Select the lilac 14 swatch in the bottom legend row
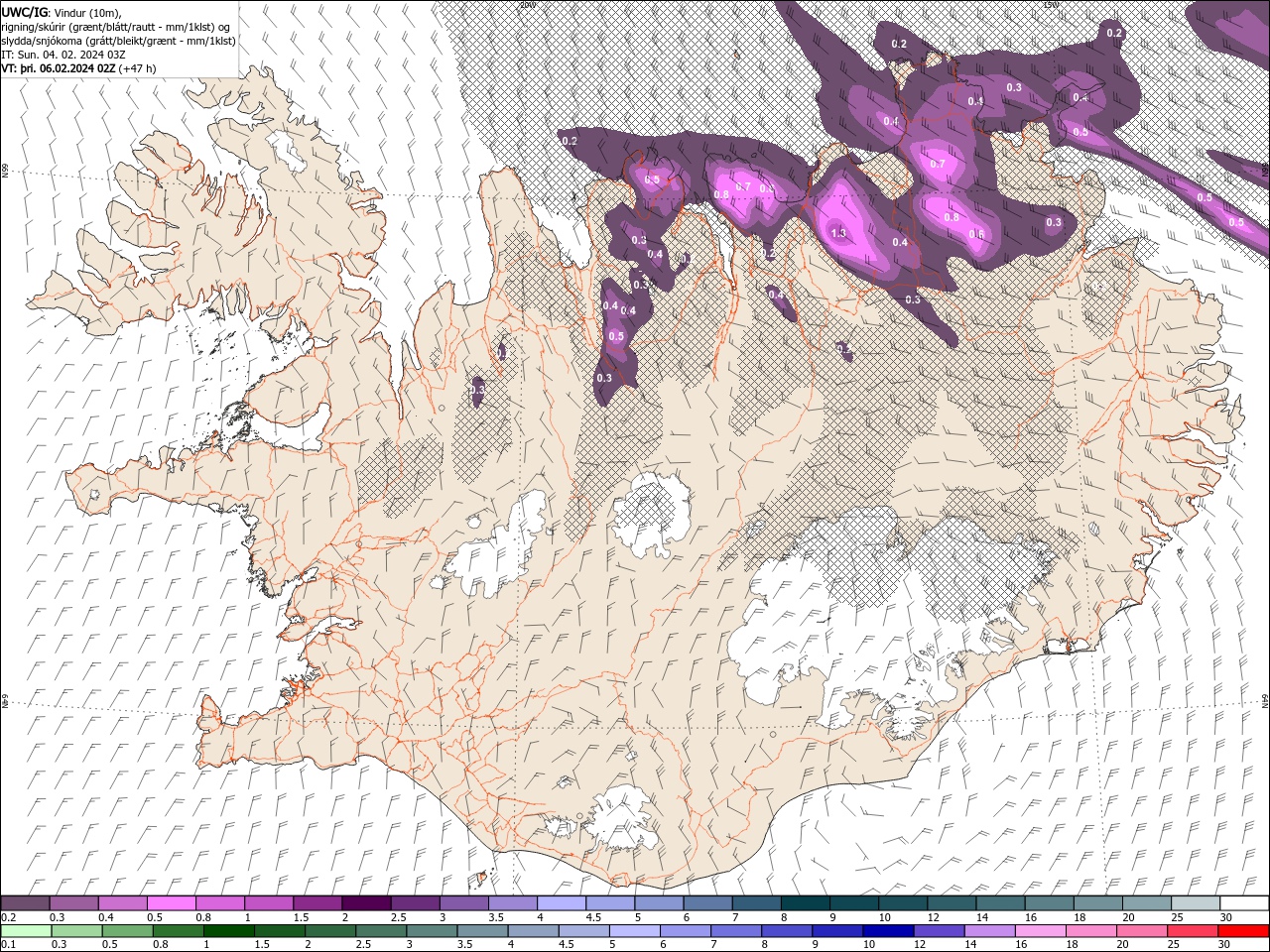 pos(989,931)
